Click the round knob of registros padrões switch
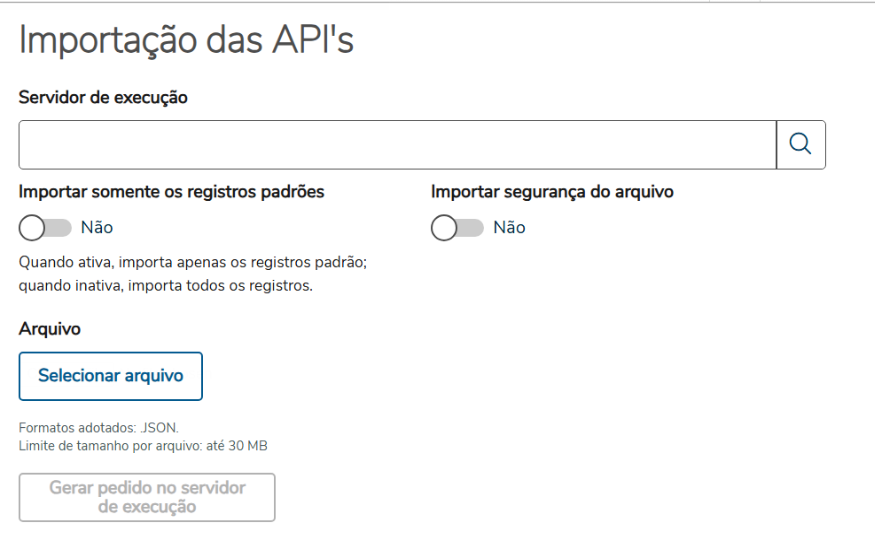Viewport: 875px width, 538px height. pos(32,228)
